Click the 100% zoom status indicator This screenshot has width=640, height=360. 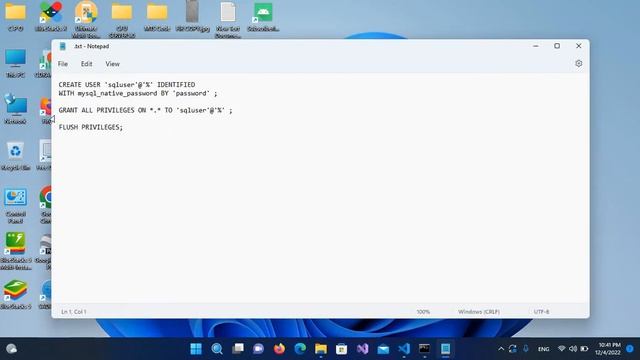pyautogui.click(x=423, y=312)
